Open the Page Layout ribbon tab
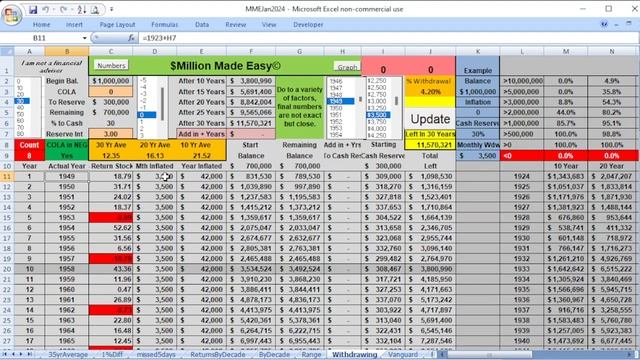Screen dimensions: 640x360 [x=117, y=24]
